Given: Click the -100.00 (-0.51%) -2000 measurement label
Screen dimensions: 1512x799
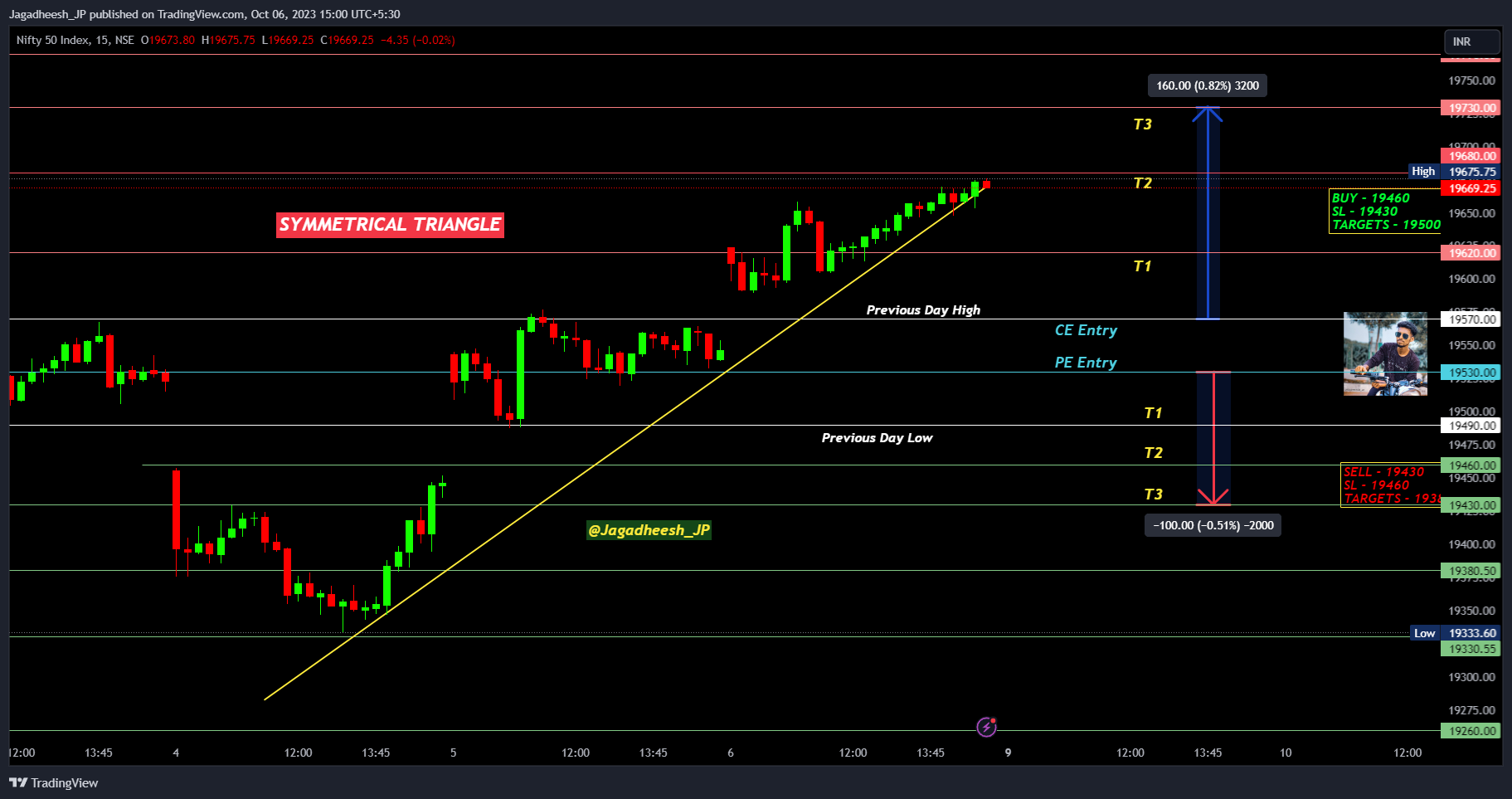Looking at the screenshot, I should [1213, 525].
